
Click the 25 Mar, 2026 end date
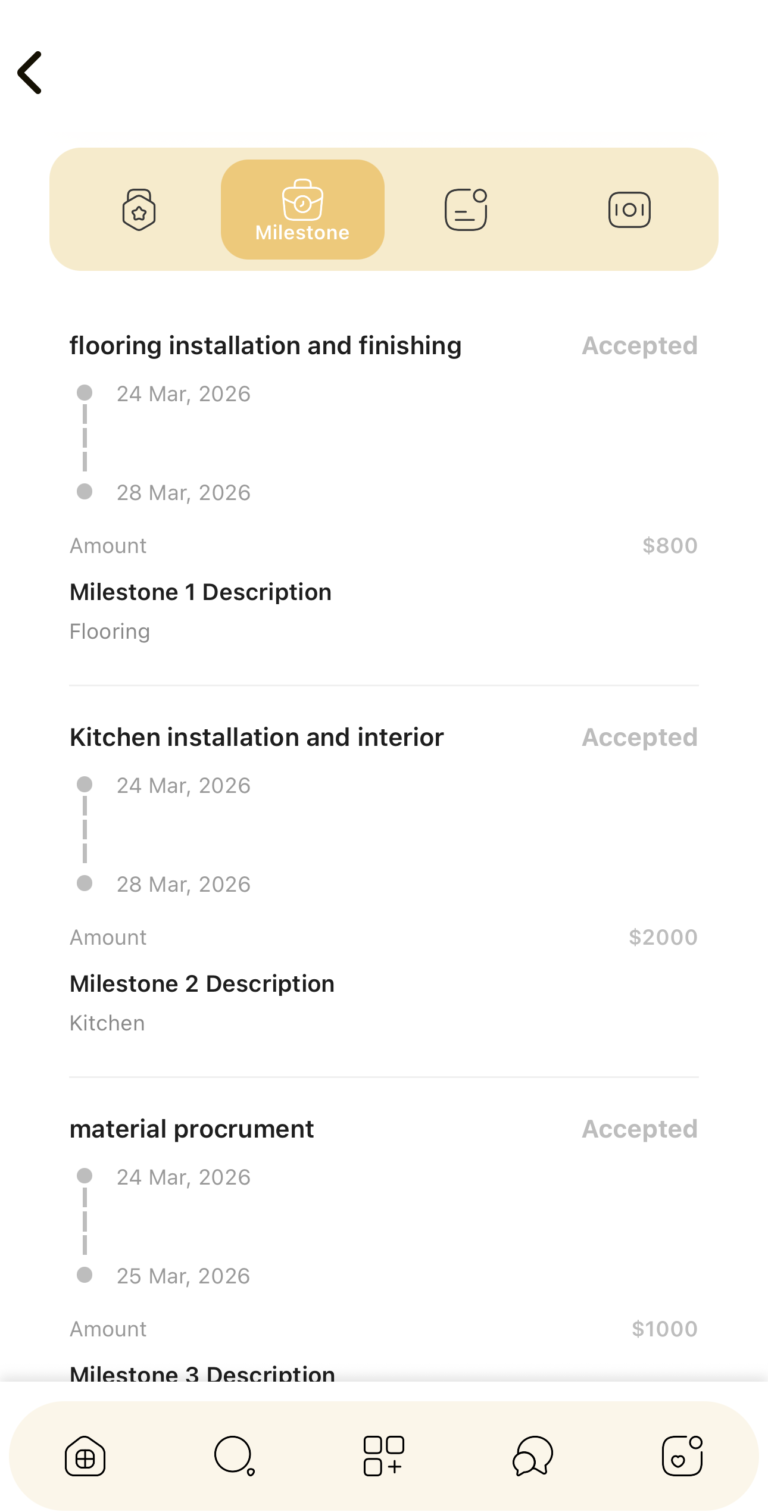pyautogui.click(x=183, y=1276)
